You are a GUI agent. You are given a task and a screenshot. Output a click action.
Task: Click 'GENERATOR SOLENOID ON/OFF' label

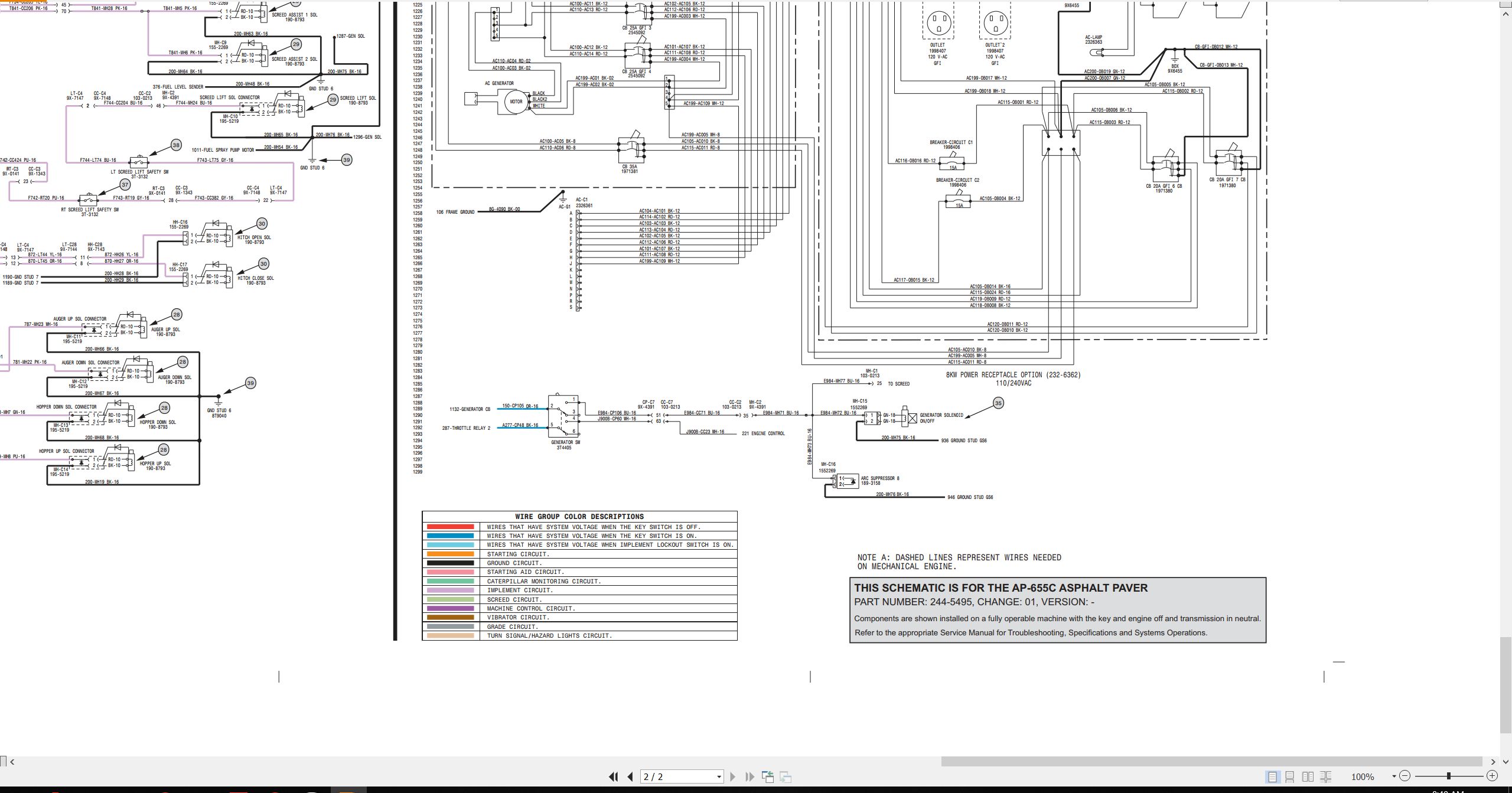(x=941, y=418)
